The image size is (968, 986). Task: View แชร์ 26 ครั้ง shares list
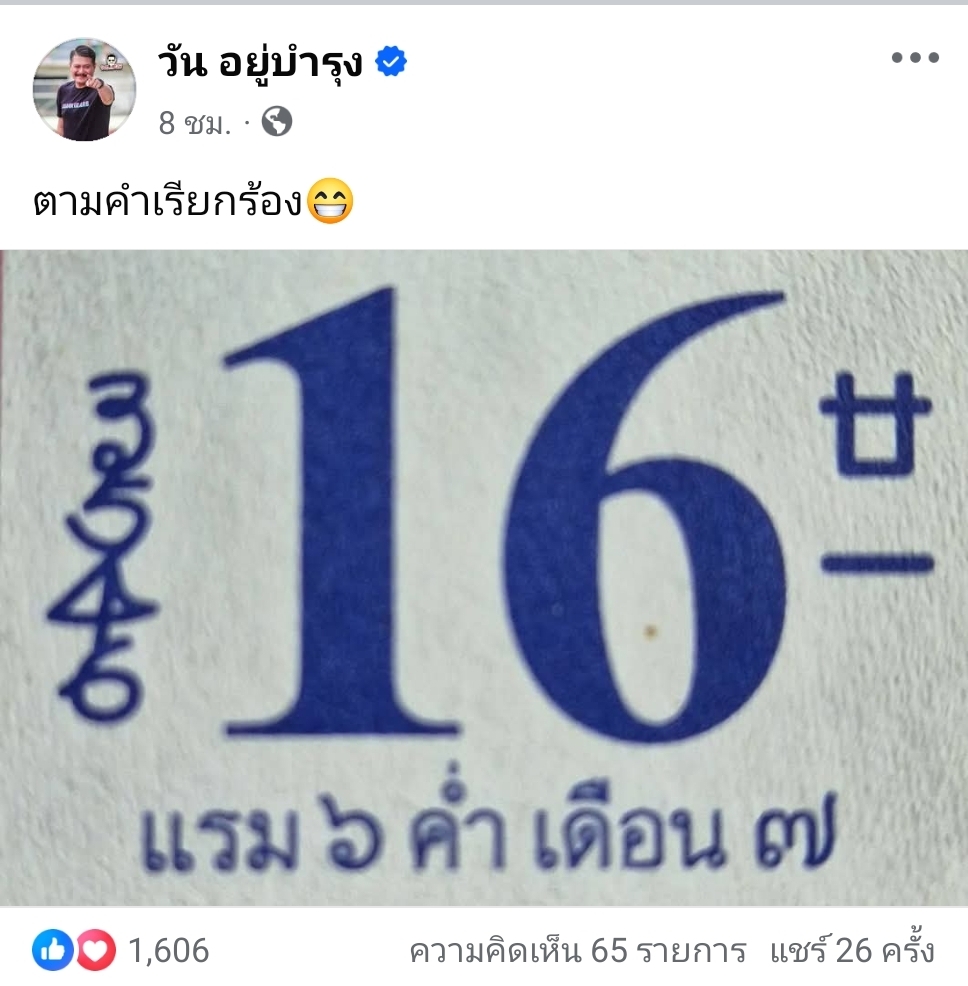click(x=852, y=950)
